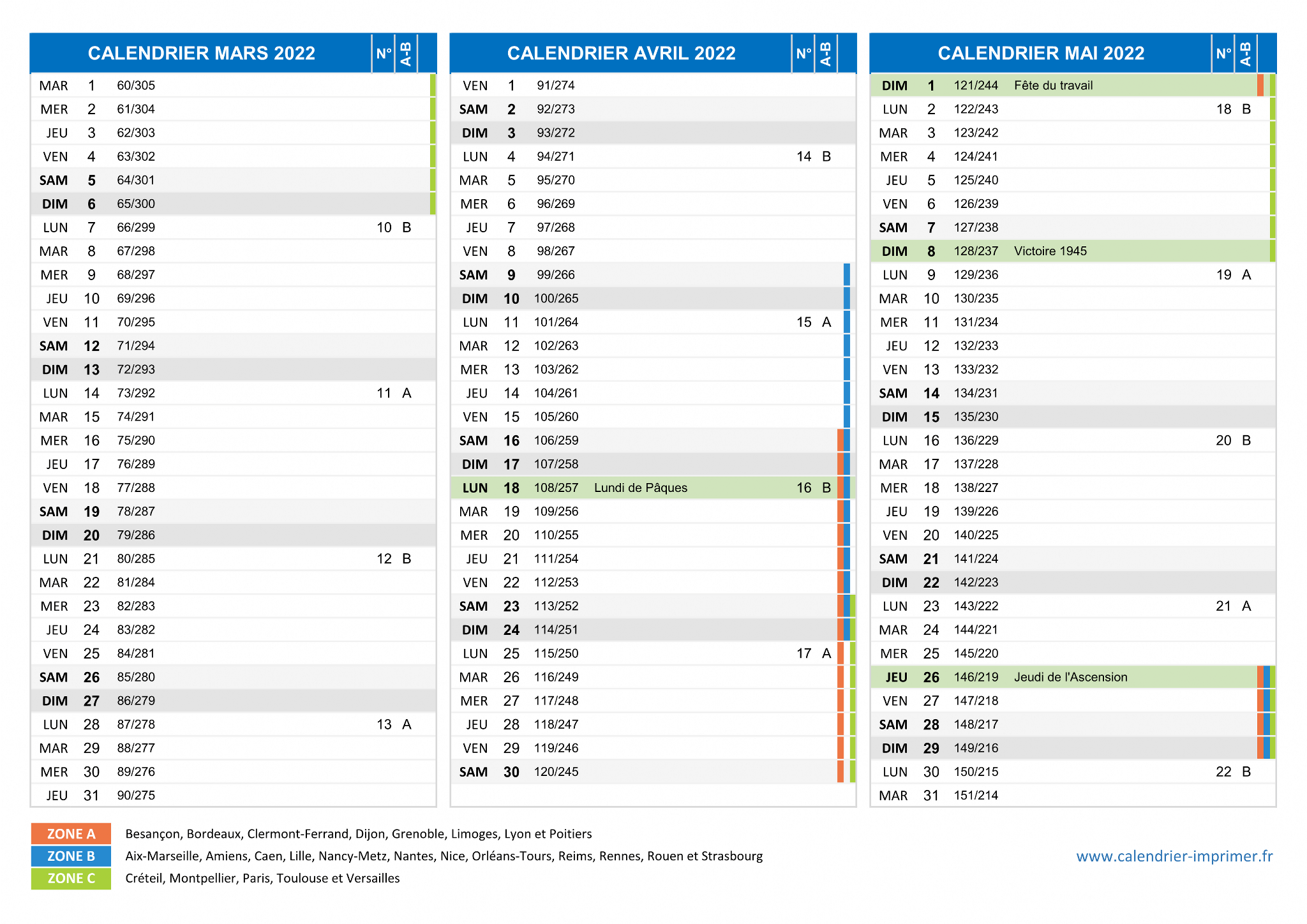The width and height of the screenshot is (1307, 924).
Task: Click the ZONE C green legend swatch
Action: point(71,878)
